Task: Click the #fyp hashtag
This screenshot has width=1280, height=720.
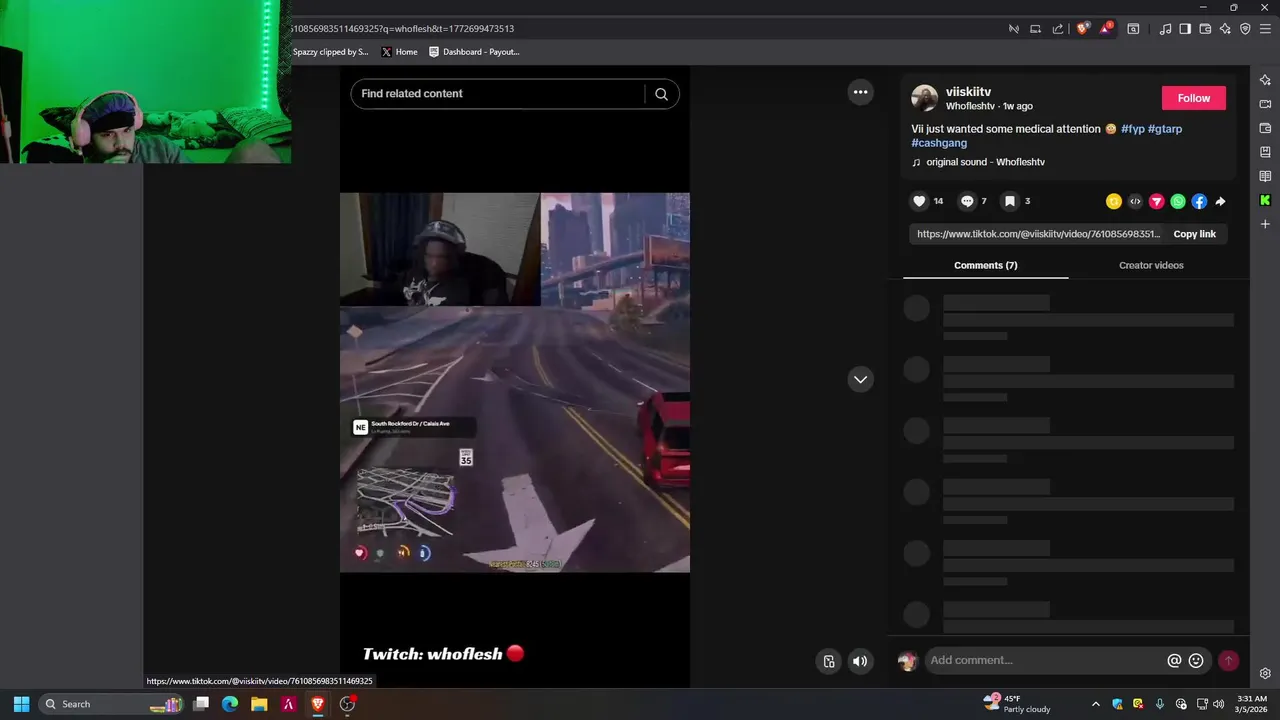Action: pyautogui.click(x=1132, y=129)
